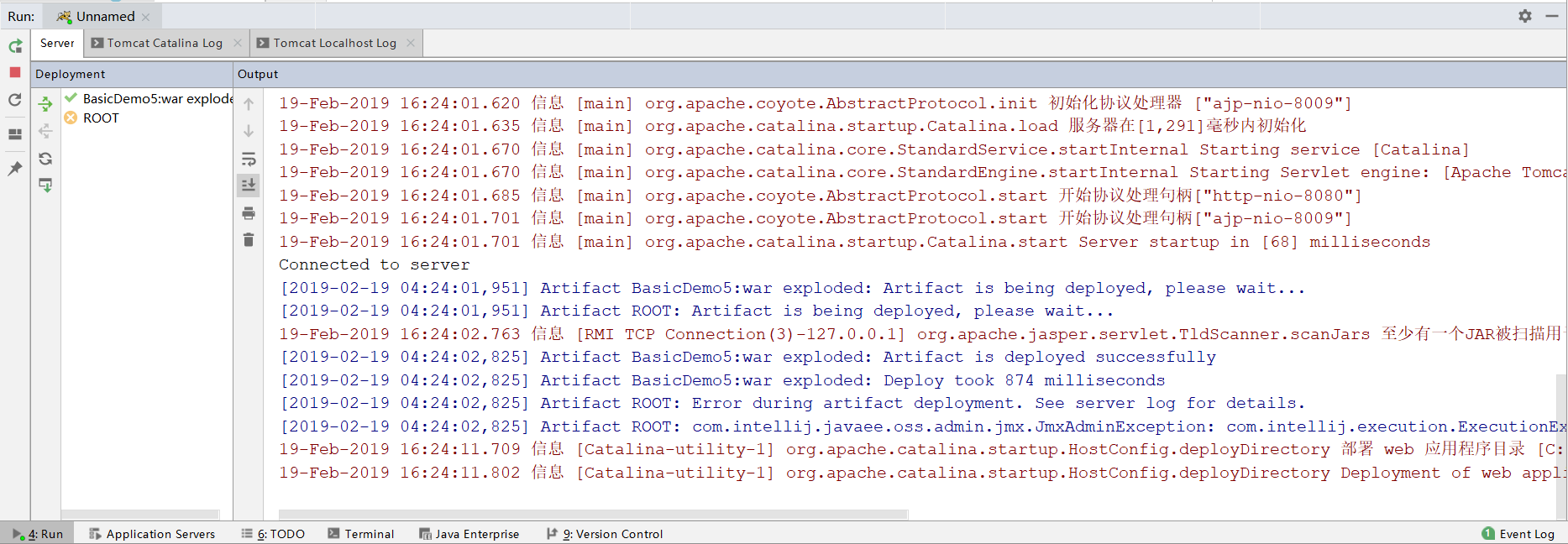
Task: Print the server output
Action: click(x=249, y=213)
